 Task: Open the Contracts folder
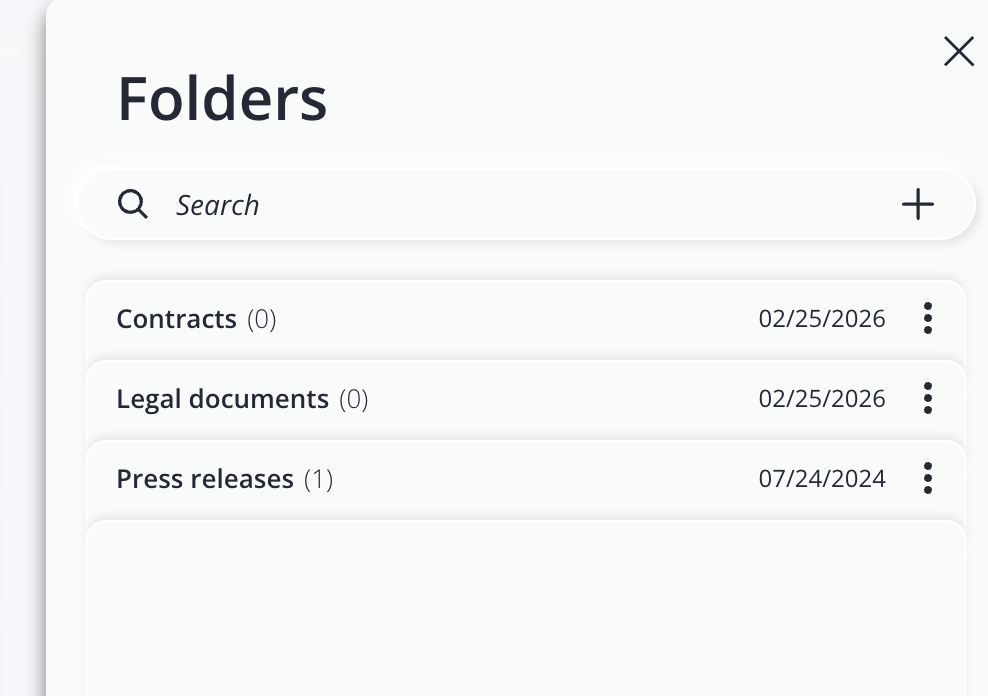tap(176, 319)
